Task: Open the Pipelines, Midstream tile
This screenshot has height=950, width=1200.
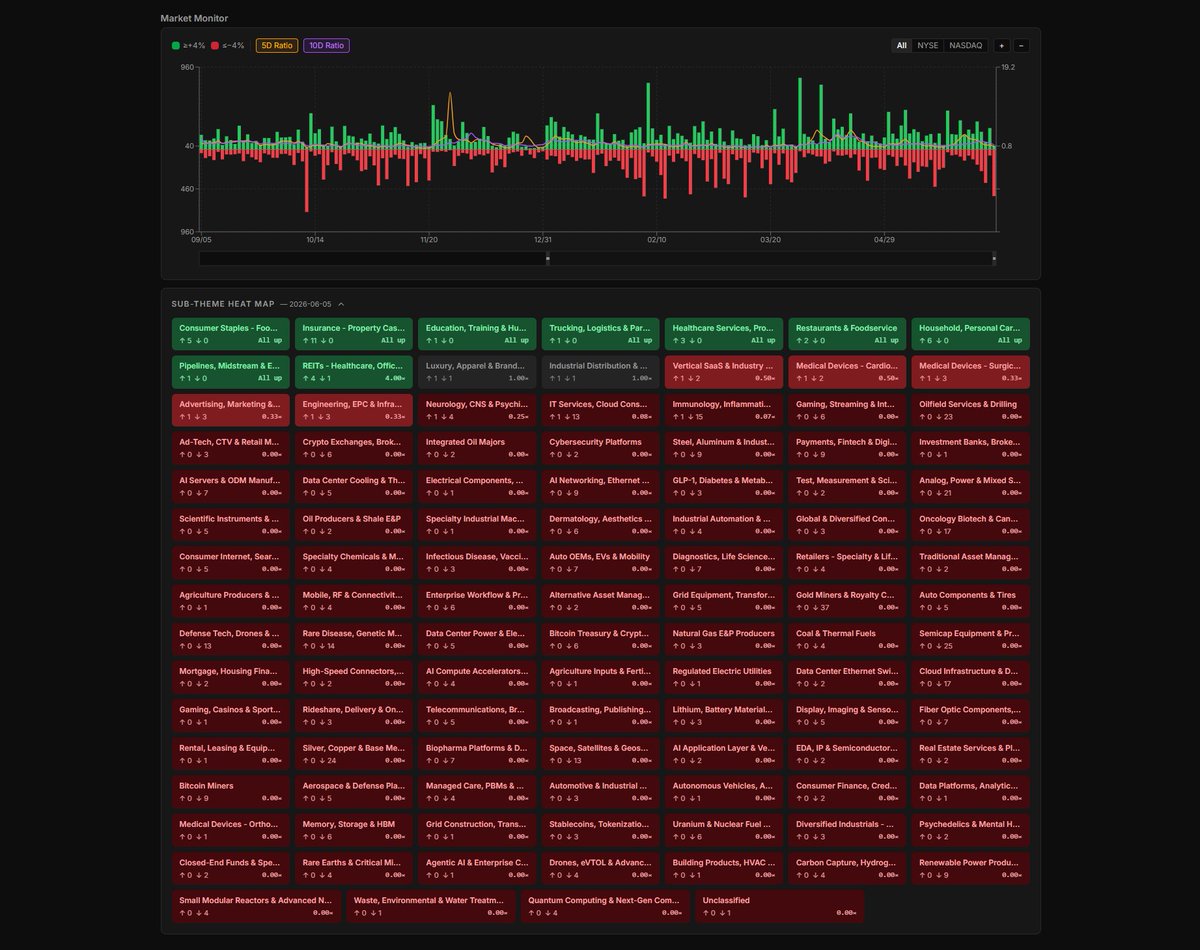Action: click(231, 372)
